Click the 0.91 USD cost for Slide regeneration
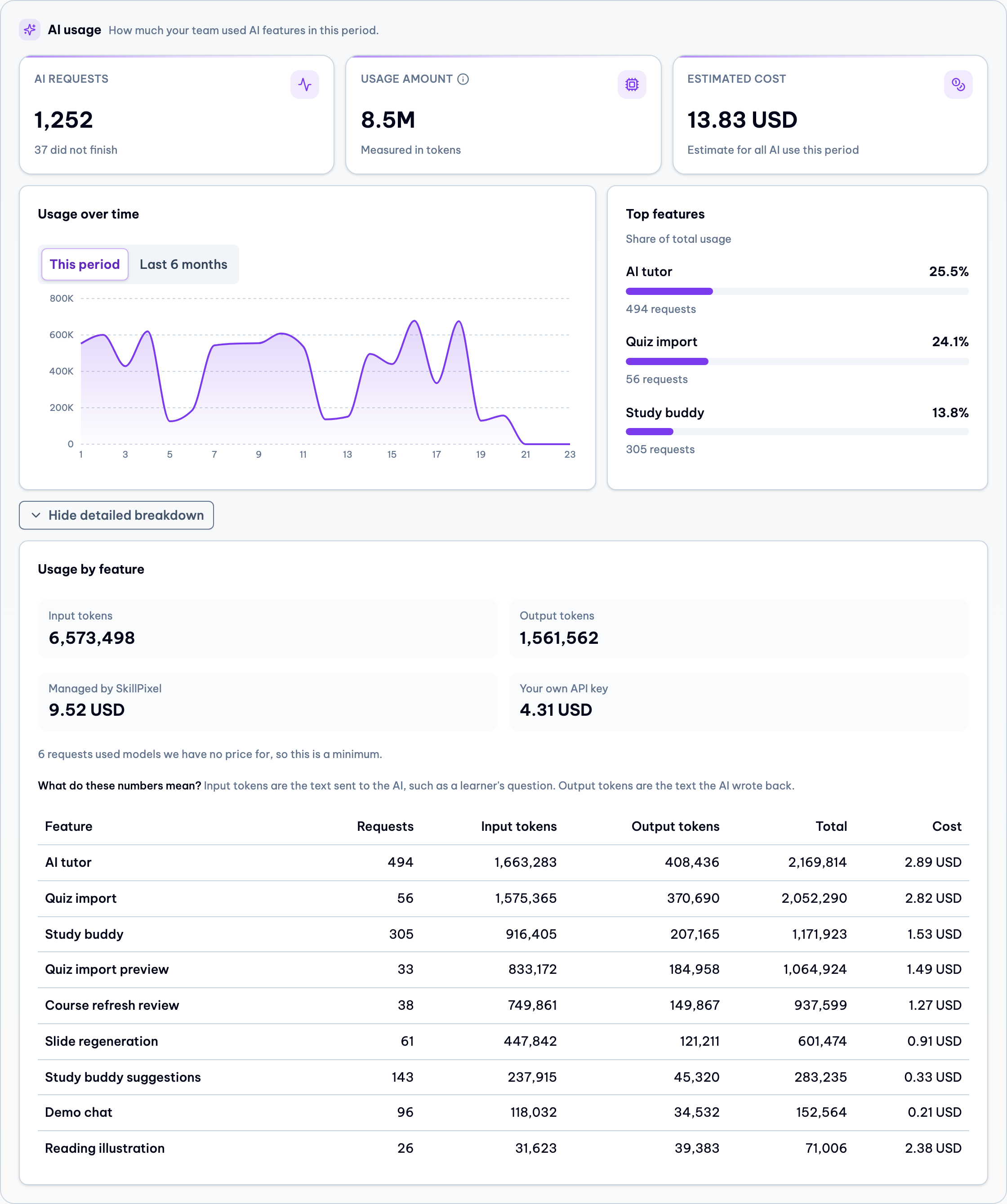The height and width of the screenshot is (1204, 1007). 934,1041
